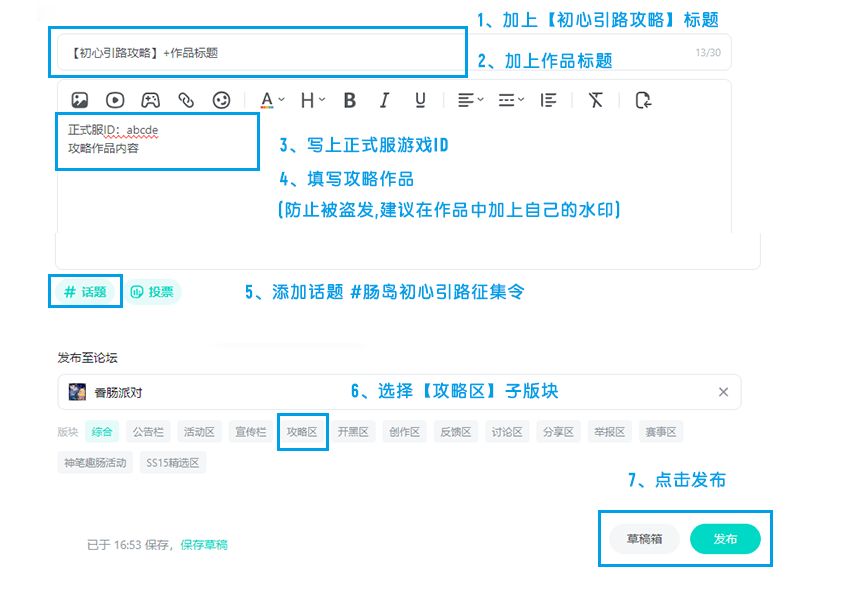Image resolution: width=850 pixels, height=608 pixels.
Task: Click the 13/30 character counter
Action: click(x=708, y=53)
